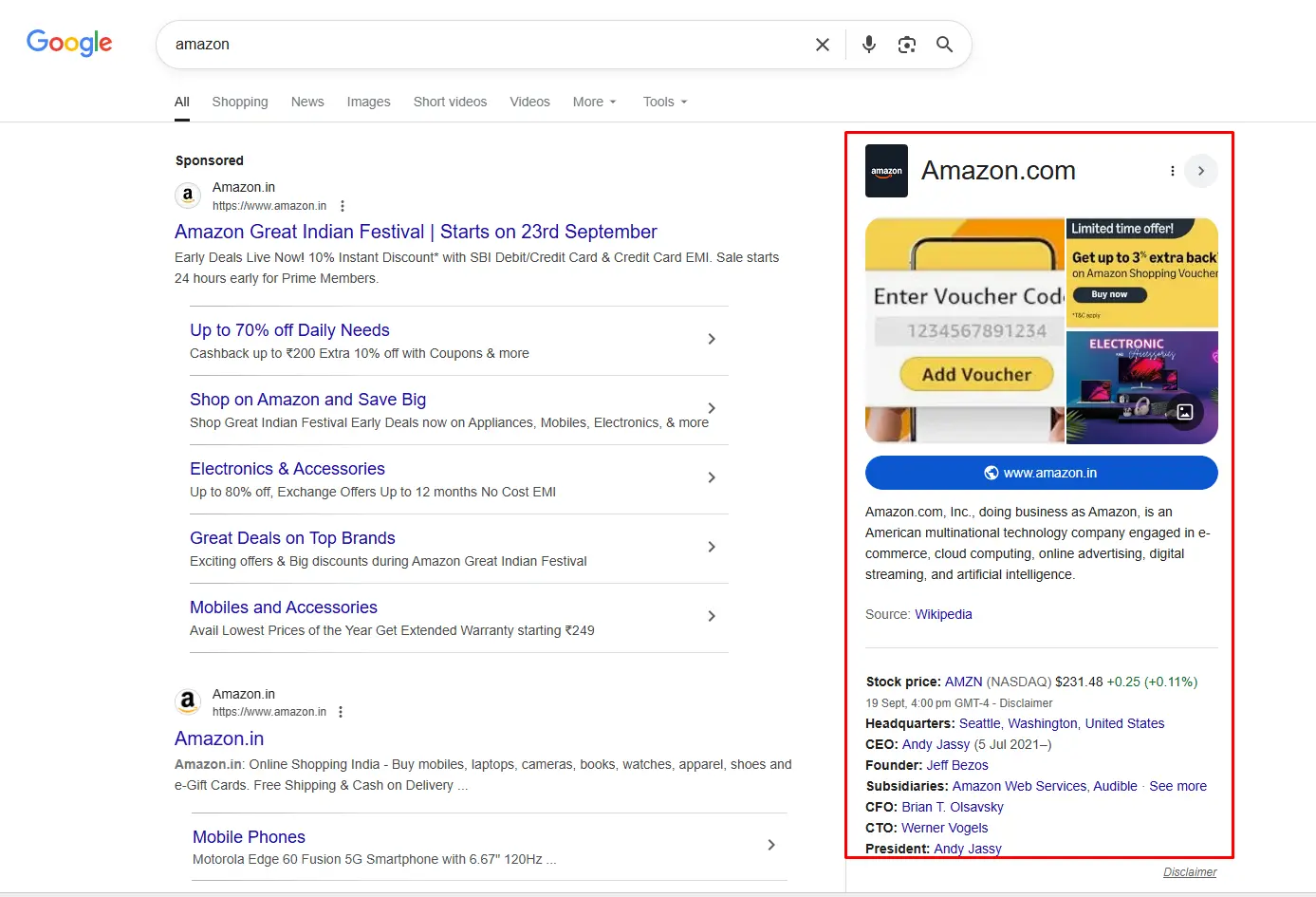1316x897 pixels.
Task: Click the Amazon logo in knowledge panel
Action: (886, 171)
